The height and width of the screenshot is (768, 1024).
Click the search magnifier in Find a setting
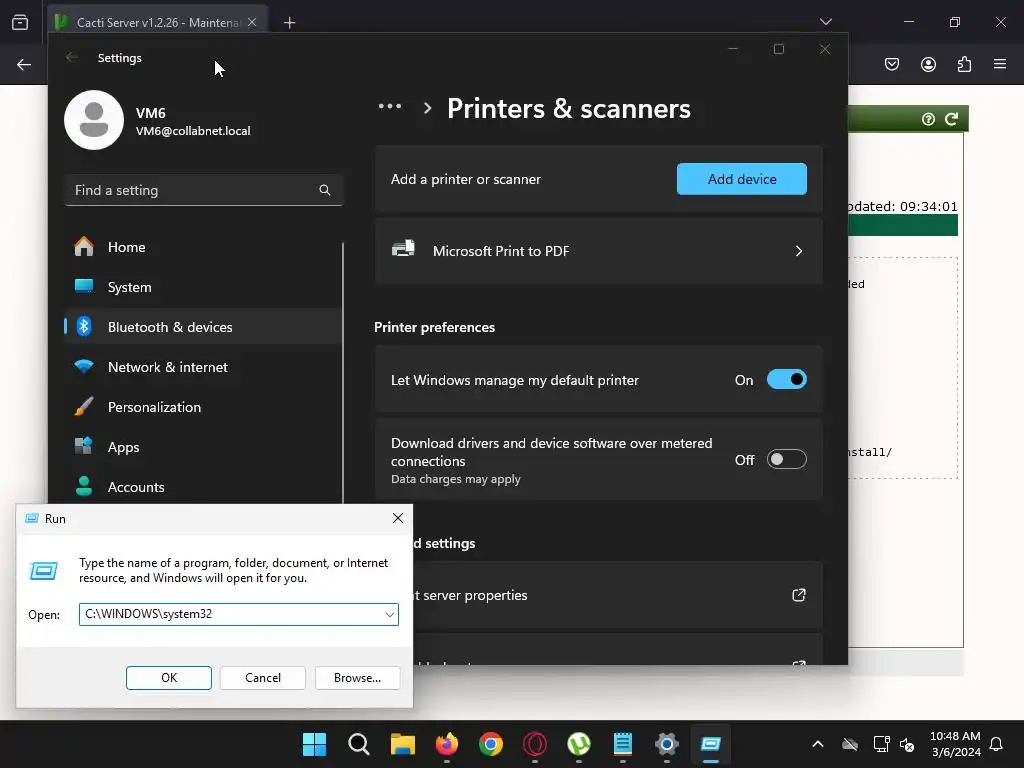click(x=325, y=190)
